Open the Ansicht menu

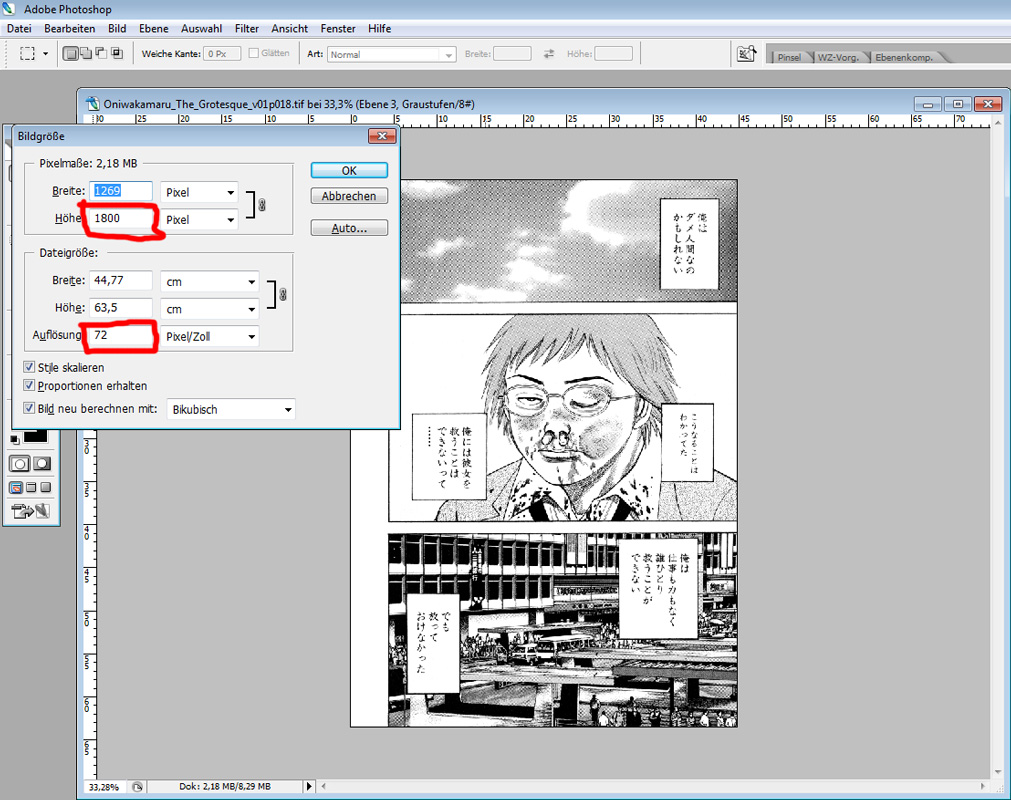[290, 28]
